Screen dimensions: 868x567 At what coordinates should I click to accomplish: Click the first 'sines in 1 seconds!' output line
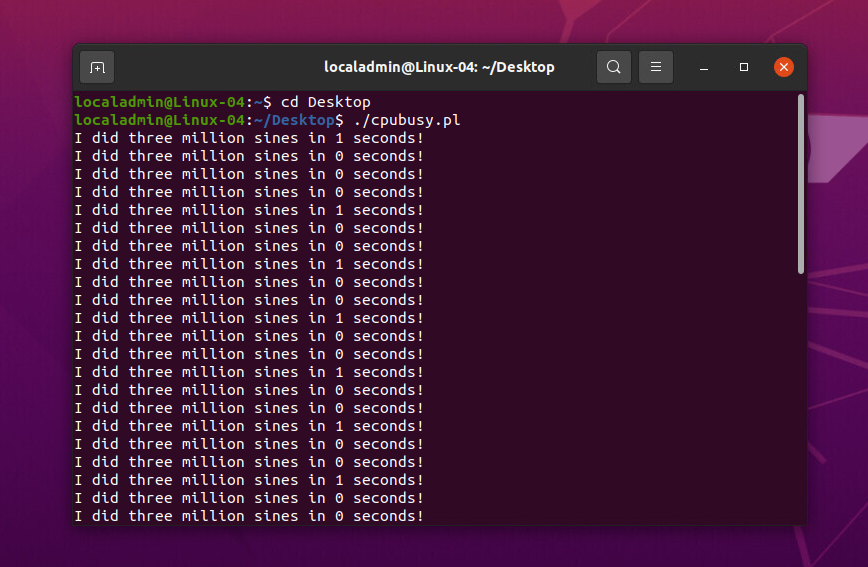(x=249, y=138)
